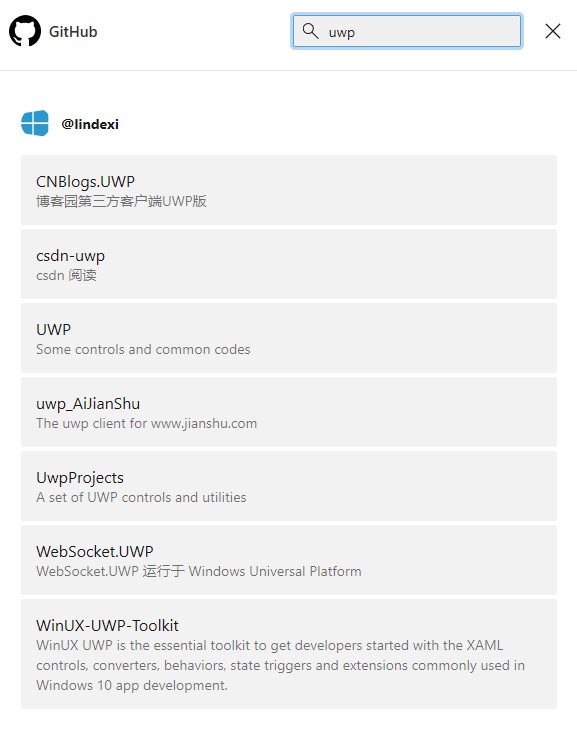Viewport: 577px width, 730px height.
Task: Open the csdn-uwp repository
Action: coord(289,264)
